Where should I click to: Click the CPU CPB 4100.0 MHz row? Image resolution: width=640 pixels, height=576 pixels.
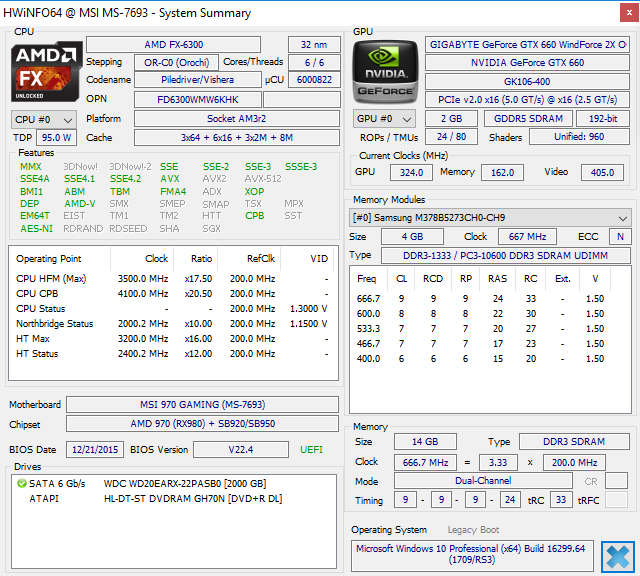[172, 294]
